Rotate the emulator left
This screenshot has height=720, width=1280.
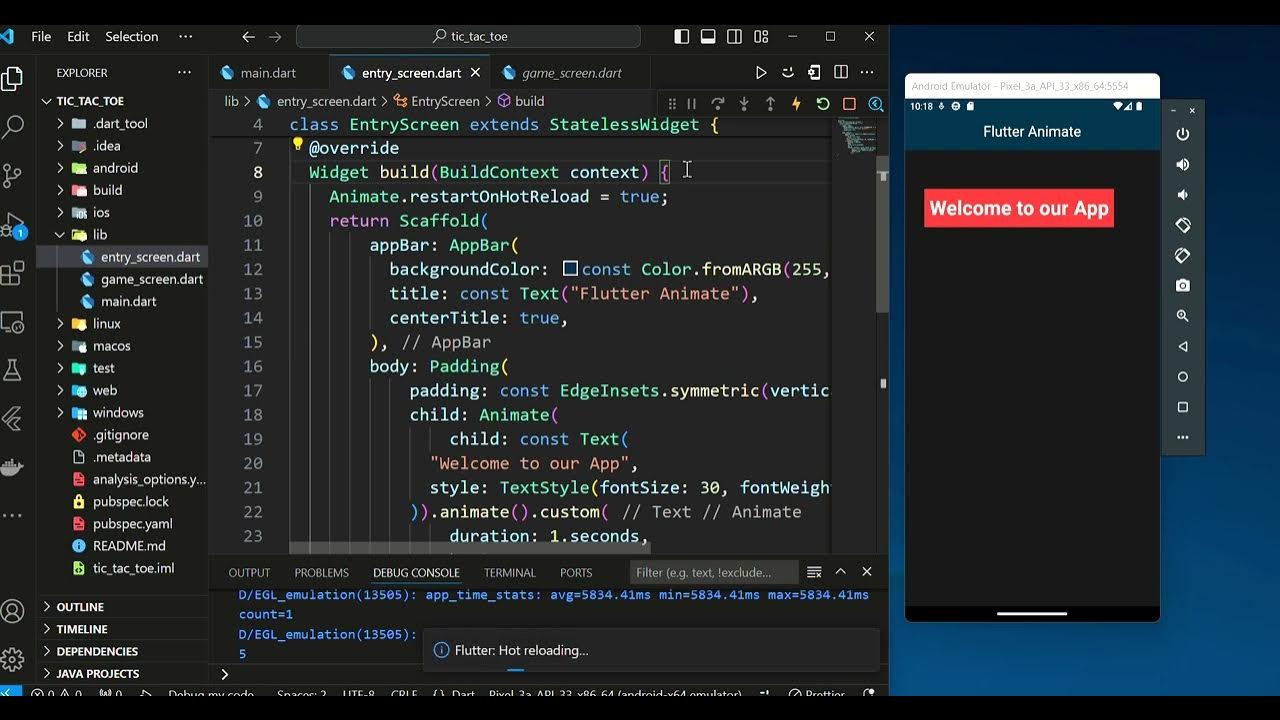pos(1183,225)
